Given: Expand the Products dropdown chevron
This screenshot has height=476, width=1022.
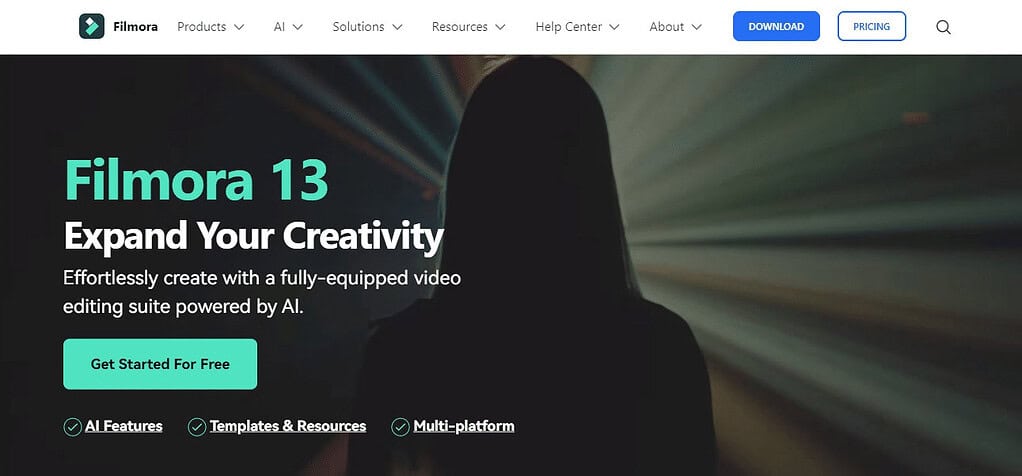Looking at the screenshot, I should [x=239, y=27].
